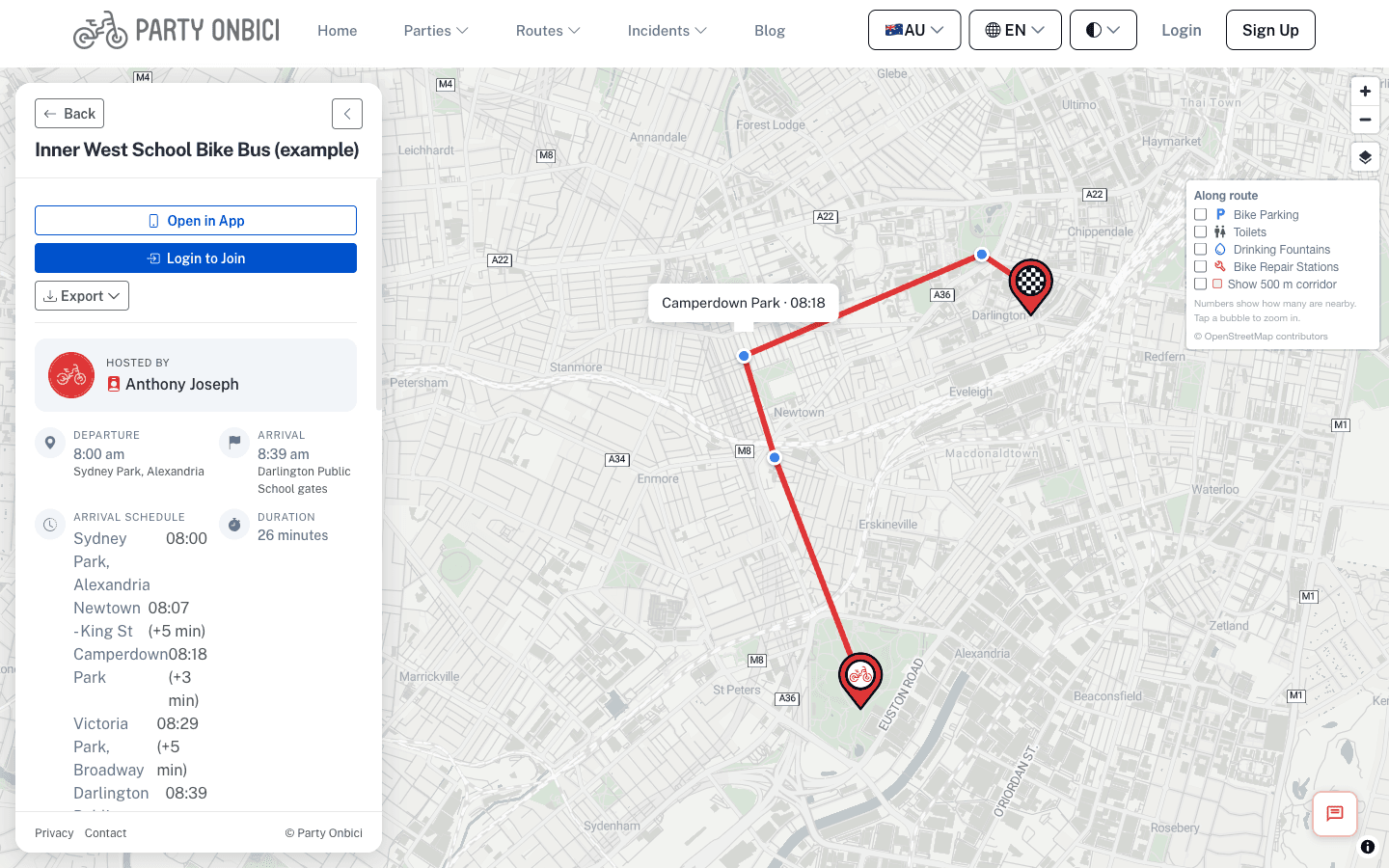Viewport: 1389px width, 868px height.
Task: Open the AU country selector
Action: coord(914,30)
